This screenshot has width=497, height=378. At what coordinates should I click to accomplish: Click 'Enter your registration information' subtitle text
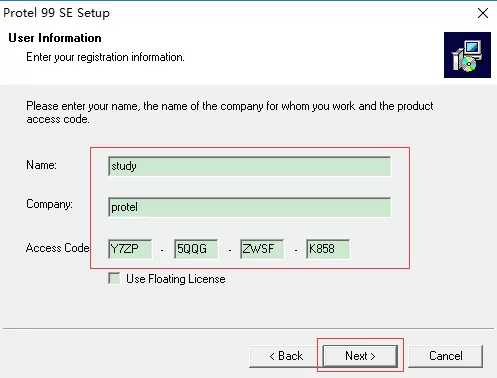105,57
